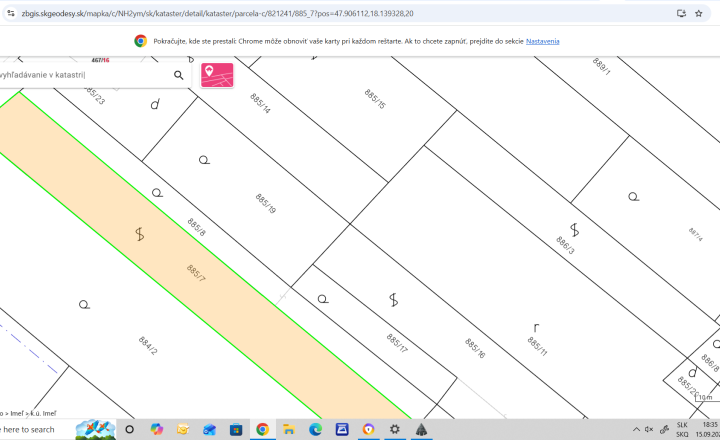This screenshot has height=440, width=720.
Task: Open the network connection tray icon
Action: pyautogui.click(x=664, y=429)
